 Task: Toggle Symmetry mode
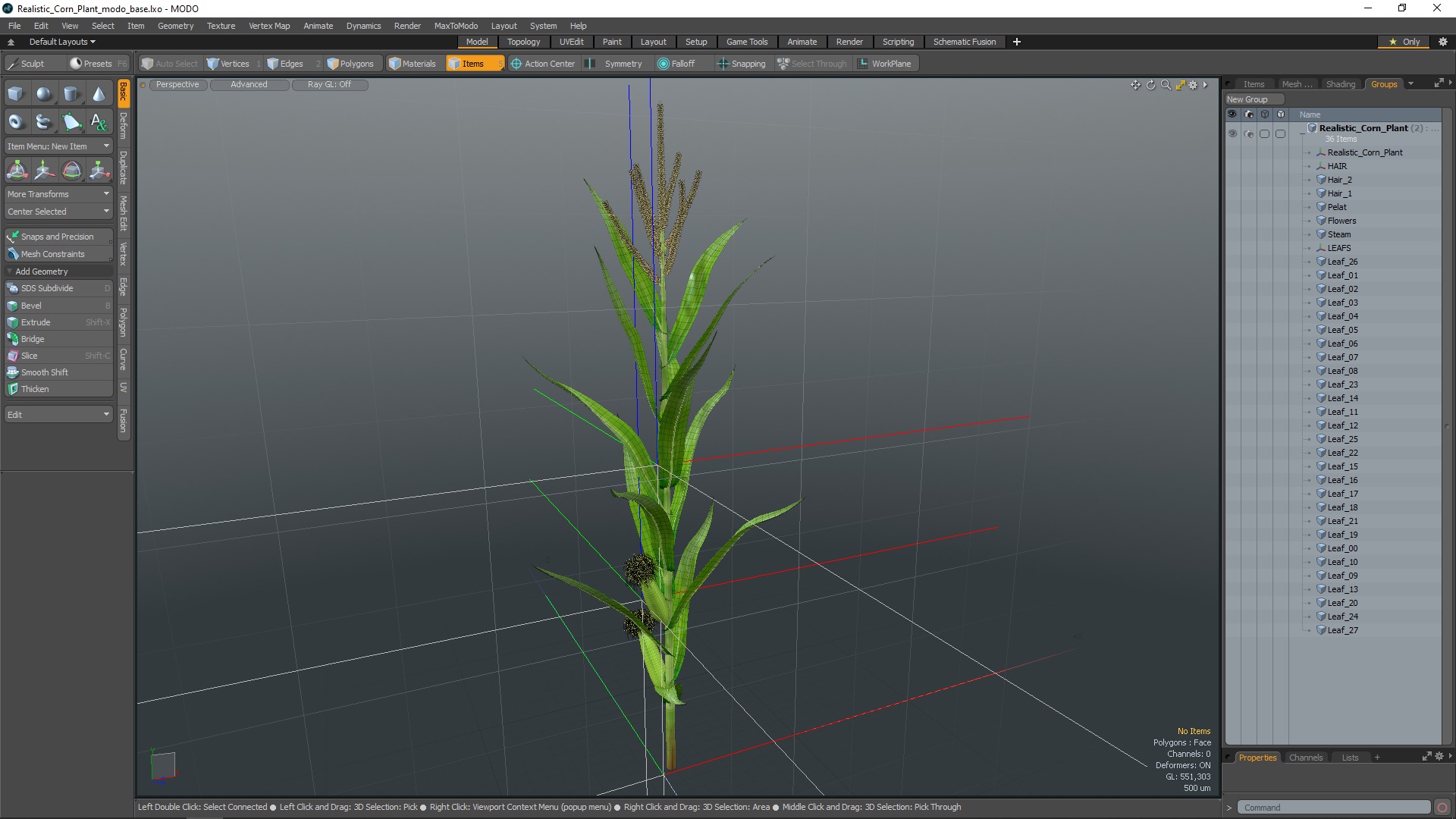tap(616, 64)
